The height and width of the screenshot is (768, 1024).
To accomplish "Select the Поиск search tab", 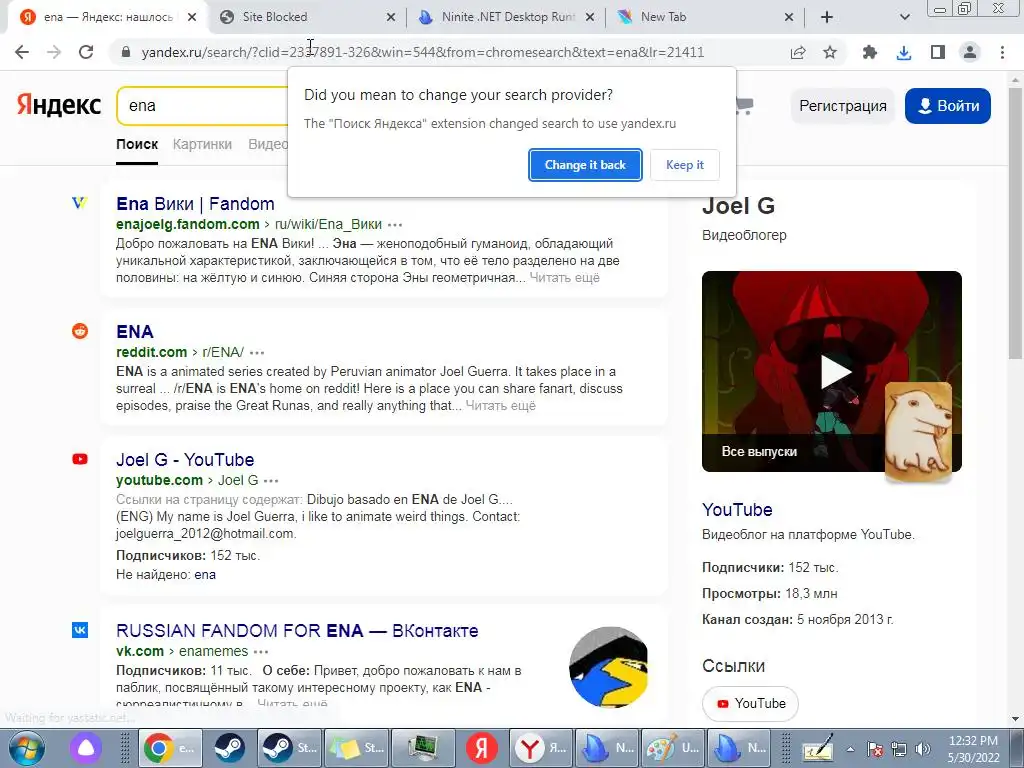I will point(137,144).
